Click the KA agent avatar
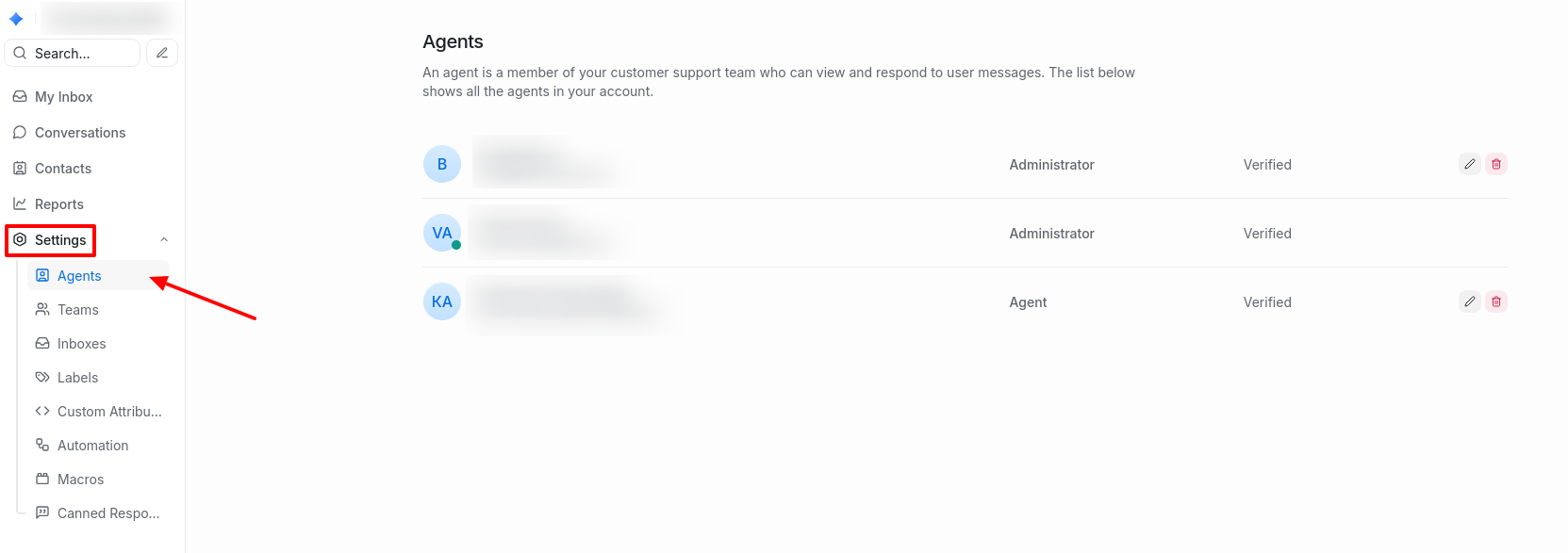The image size is (1568, 553). pos(442,301)
